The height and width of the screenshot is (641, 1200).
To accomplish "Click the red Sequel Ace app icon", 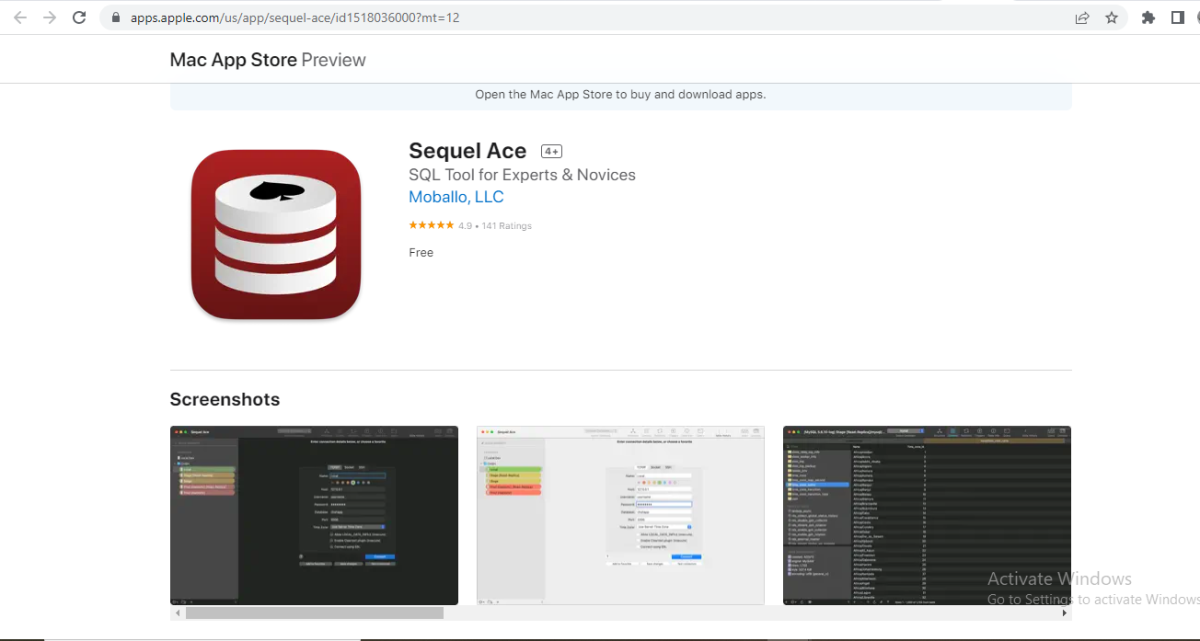I will click(x=274, y=234).
